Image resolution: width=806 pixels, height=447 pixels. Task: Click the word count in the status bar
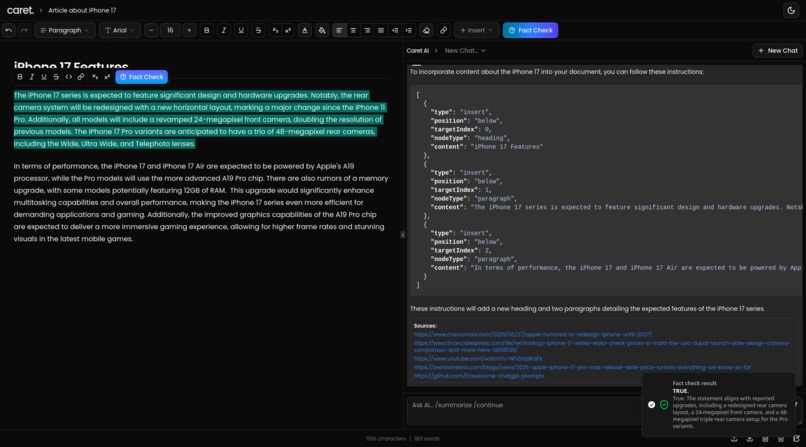[427, 439]
